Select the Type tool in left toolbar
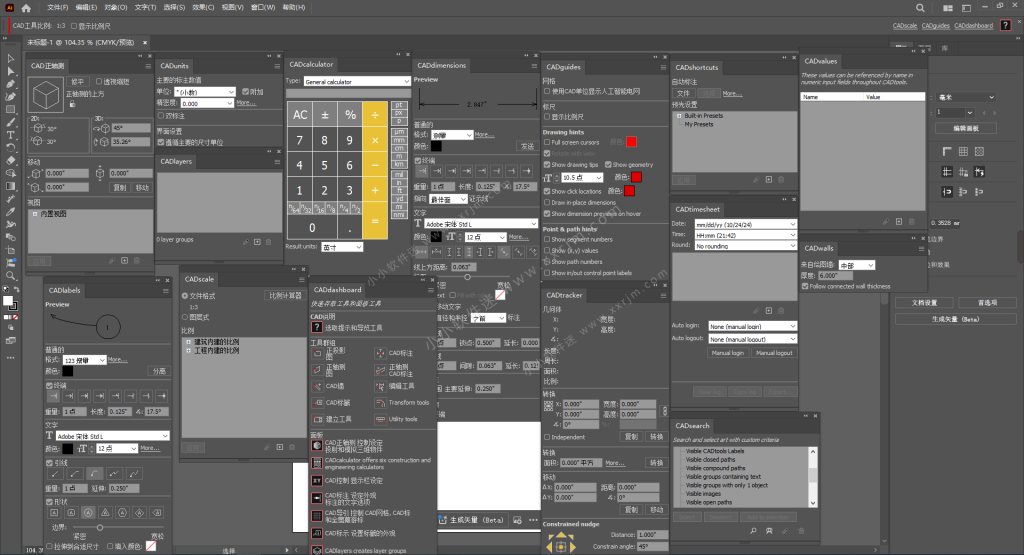 [10, 135]
